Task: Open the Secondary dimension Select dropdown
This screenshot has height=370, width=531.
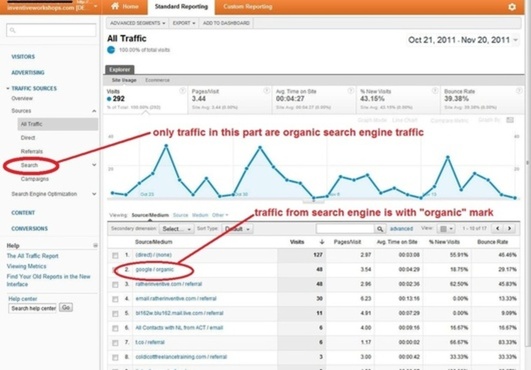Action: tap(176, 229)
